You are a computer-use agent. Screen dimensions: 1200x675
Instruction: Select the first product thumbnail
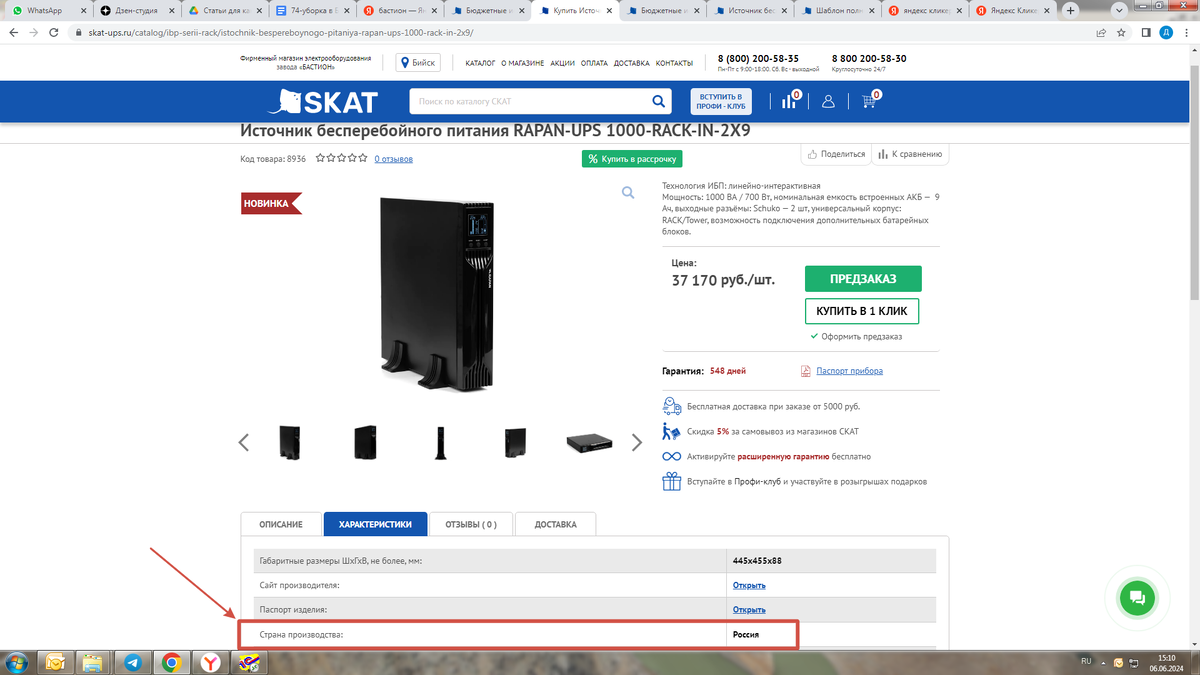click(290, 441)
